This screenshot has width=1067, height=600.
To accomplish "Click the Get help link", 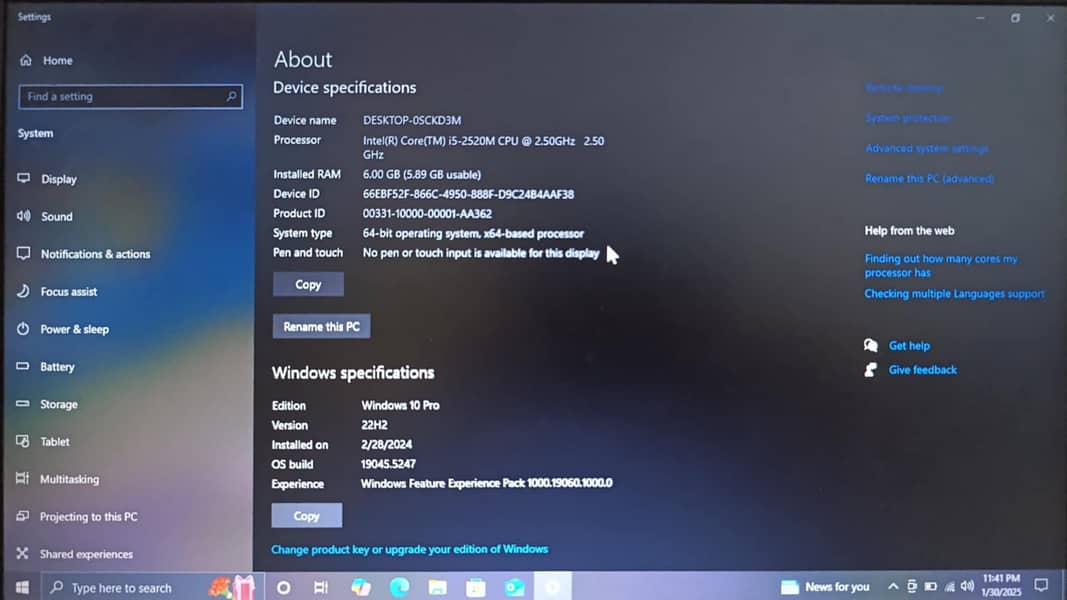I will point(909,346).
